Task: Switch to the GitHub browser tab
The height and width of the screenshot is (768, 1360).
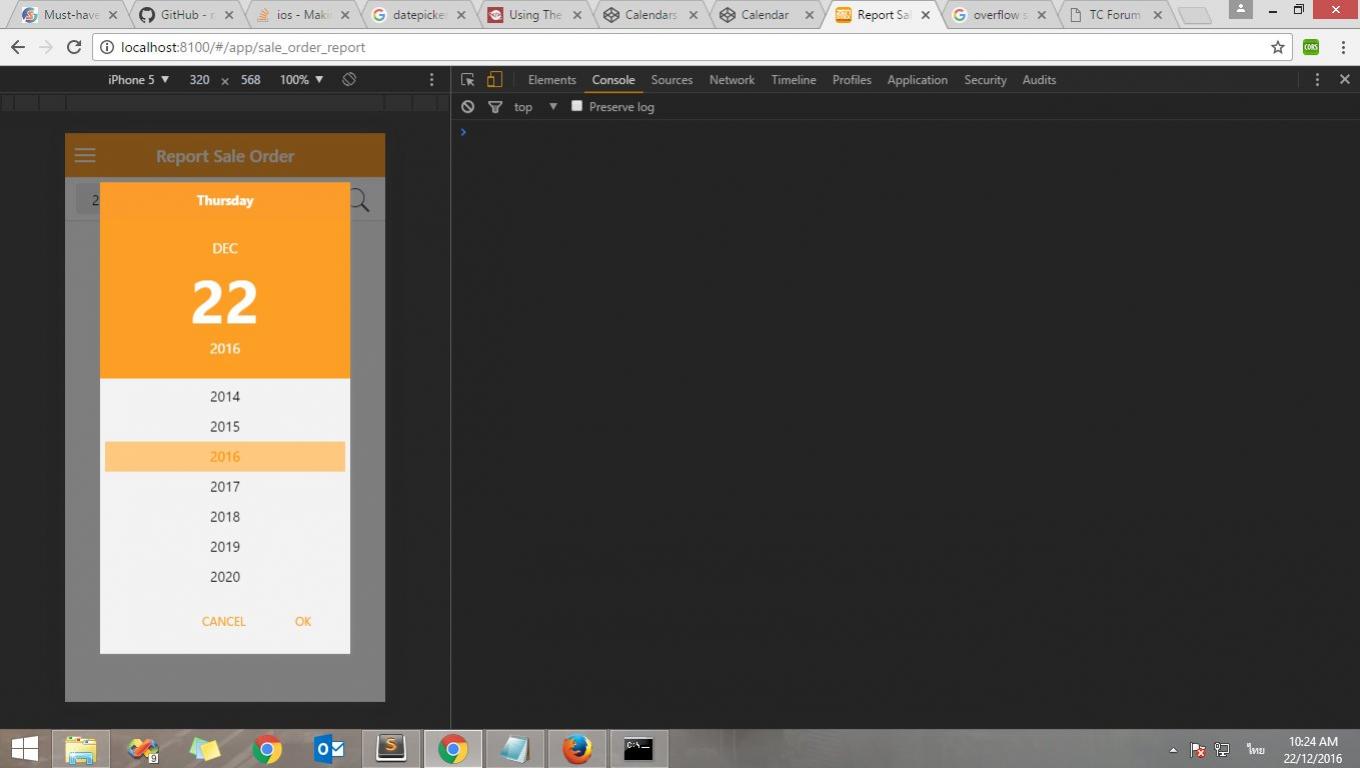Action: tap(188, 15)
